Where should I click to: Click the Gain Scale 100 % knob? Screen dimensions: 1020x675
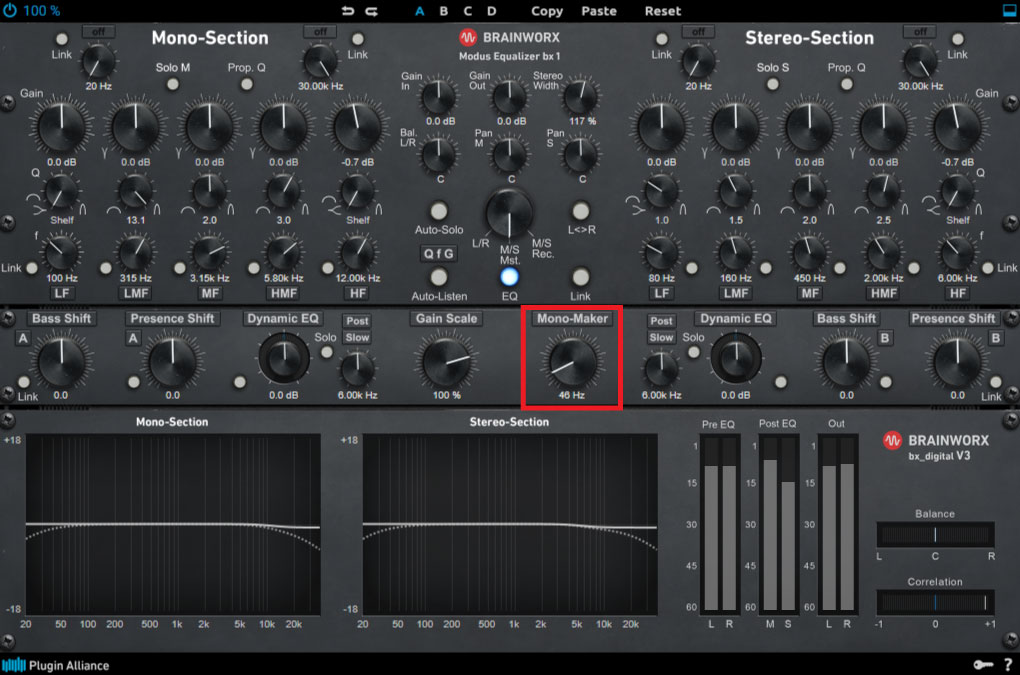coord(447,361)
